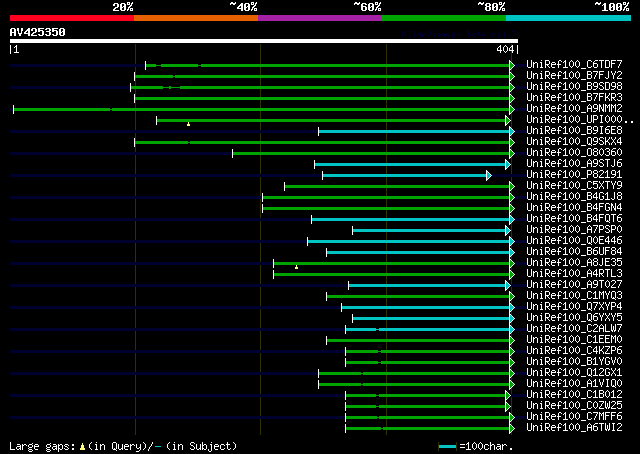Viewport: 640px width, 454px height.
Task: Select the red 20% identity color segment
Action: (x=72, y=18)
